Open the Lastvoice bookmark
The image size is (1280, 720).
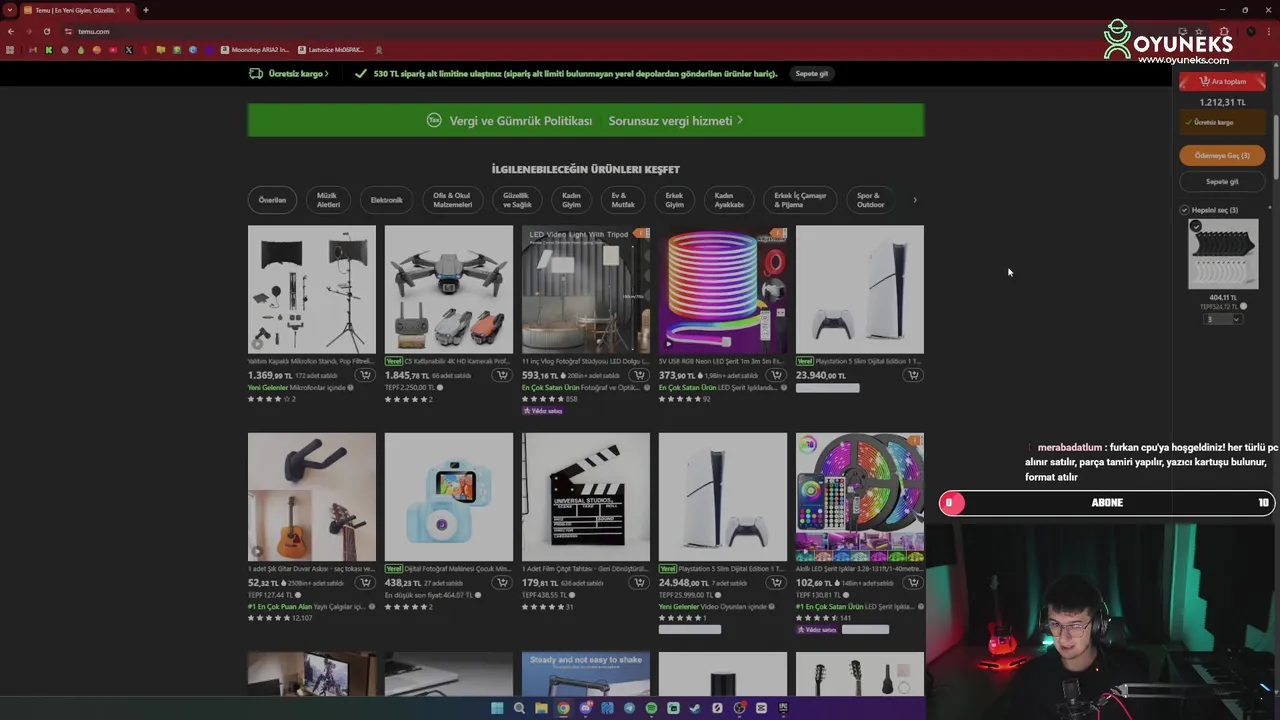tap(331, 50)
